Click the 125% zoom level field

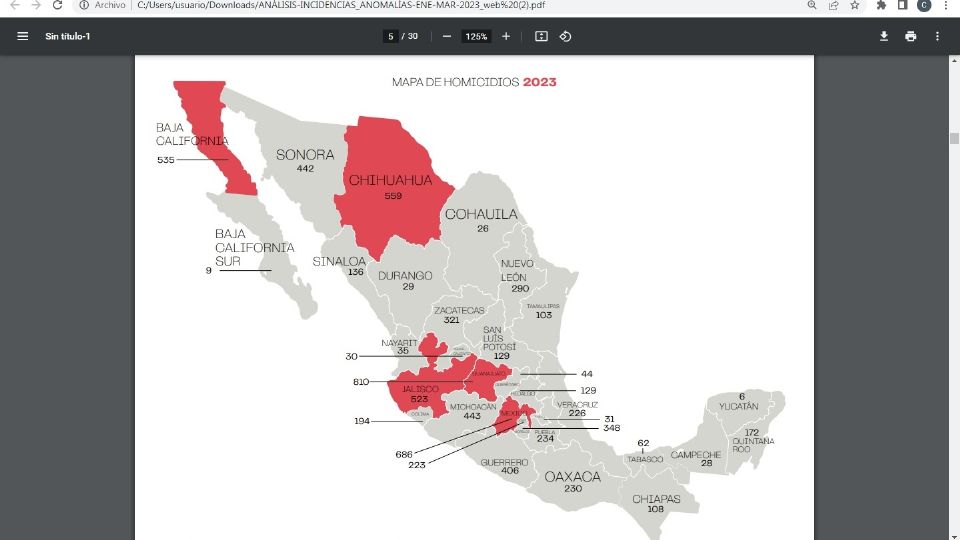click(476, 36)
